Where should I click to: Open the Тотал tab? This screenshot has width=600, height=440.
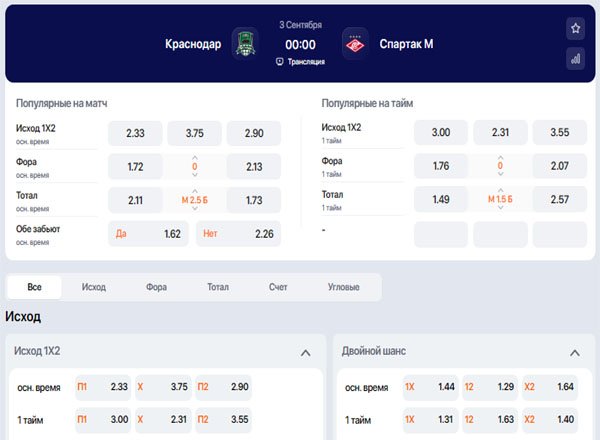tap(218, 287)
